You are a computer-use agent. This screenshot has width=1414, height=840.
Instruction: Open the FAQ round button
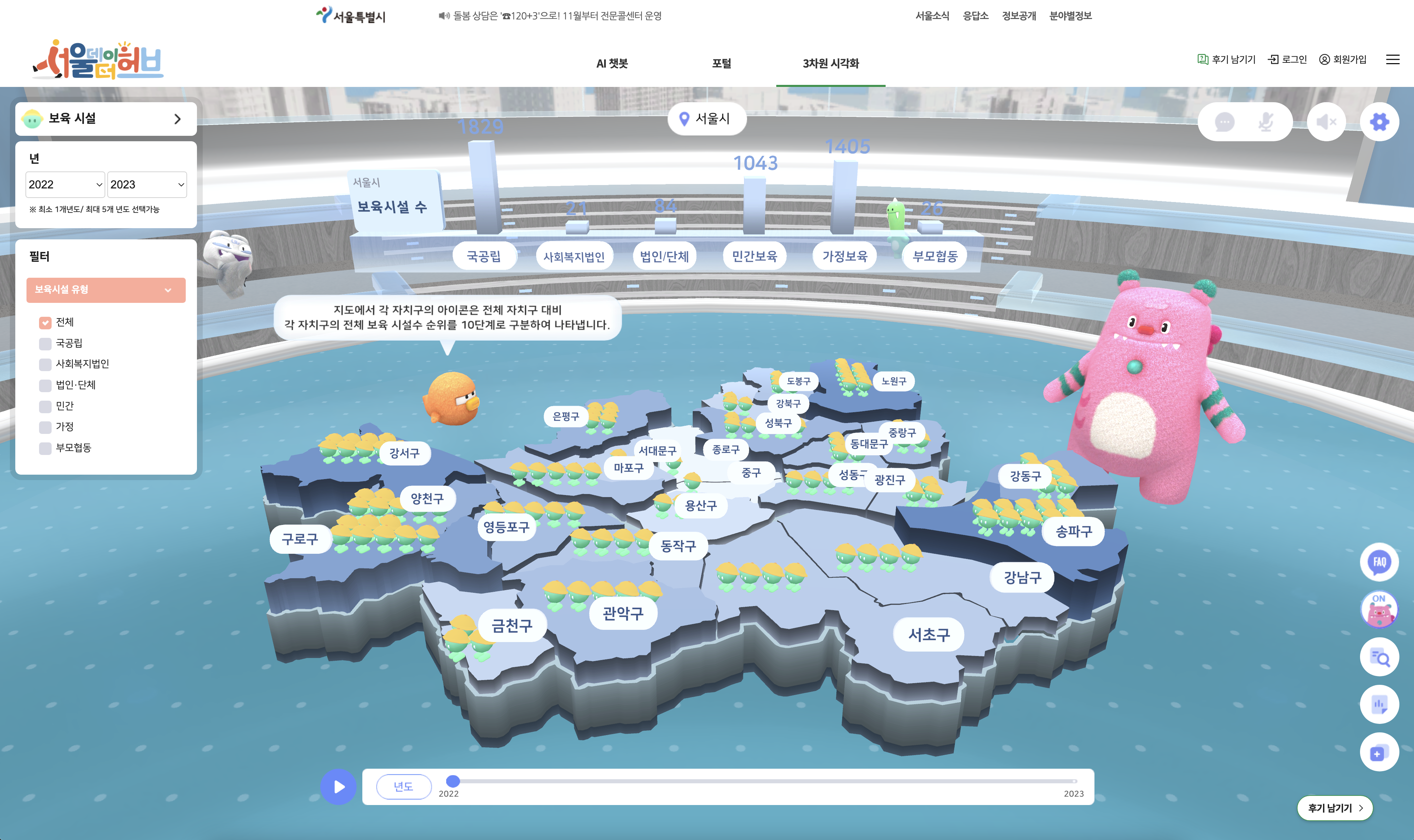click(1379, 562)
